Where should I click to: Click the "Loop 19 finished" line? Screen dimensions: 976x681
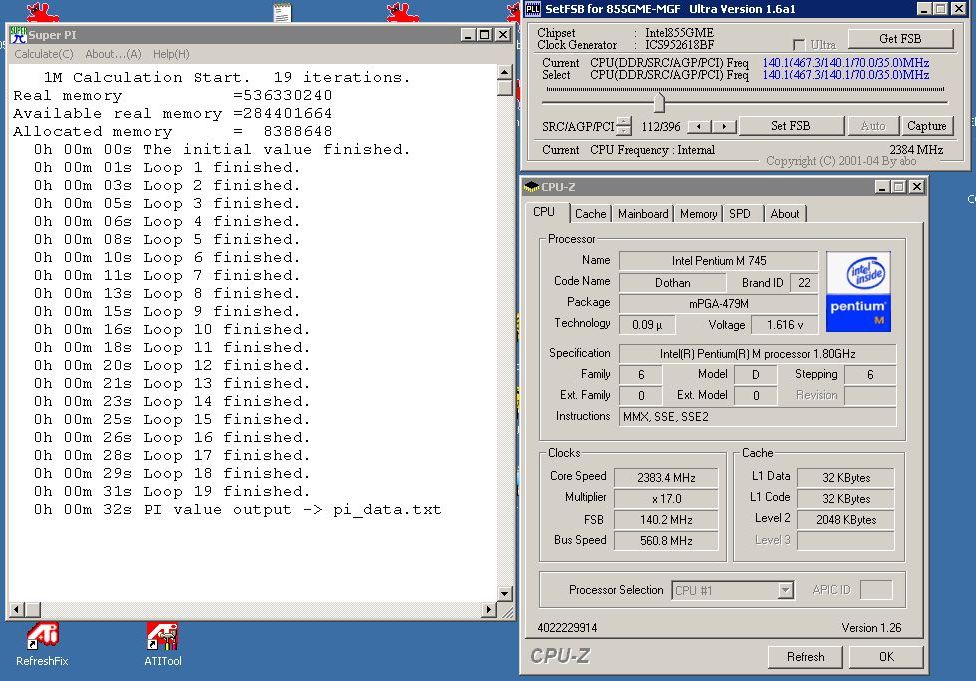coord(172,492)
